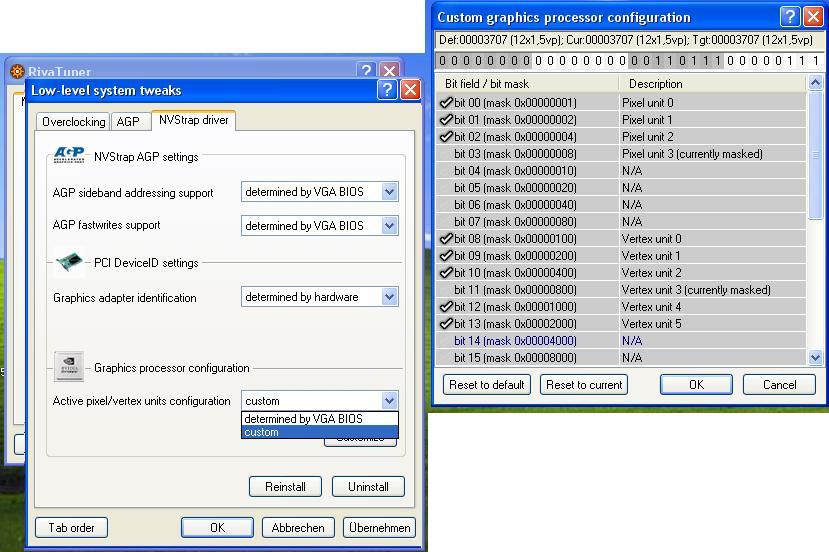The height and width of the screenshot is (552, 829).
Task: Confirm Low-level system tweaks with OK
Action: click(x=217, y=528)
